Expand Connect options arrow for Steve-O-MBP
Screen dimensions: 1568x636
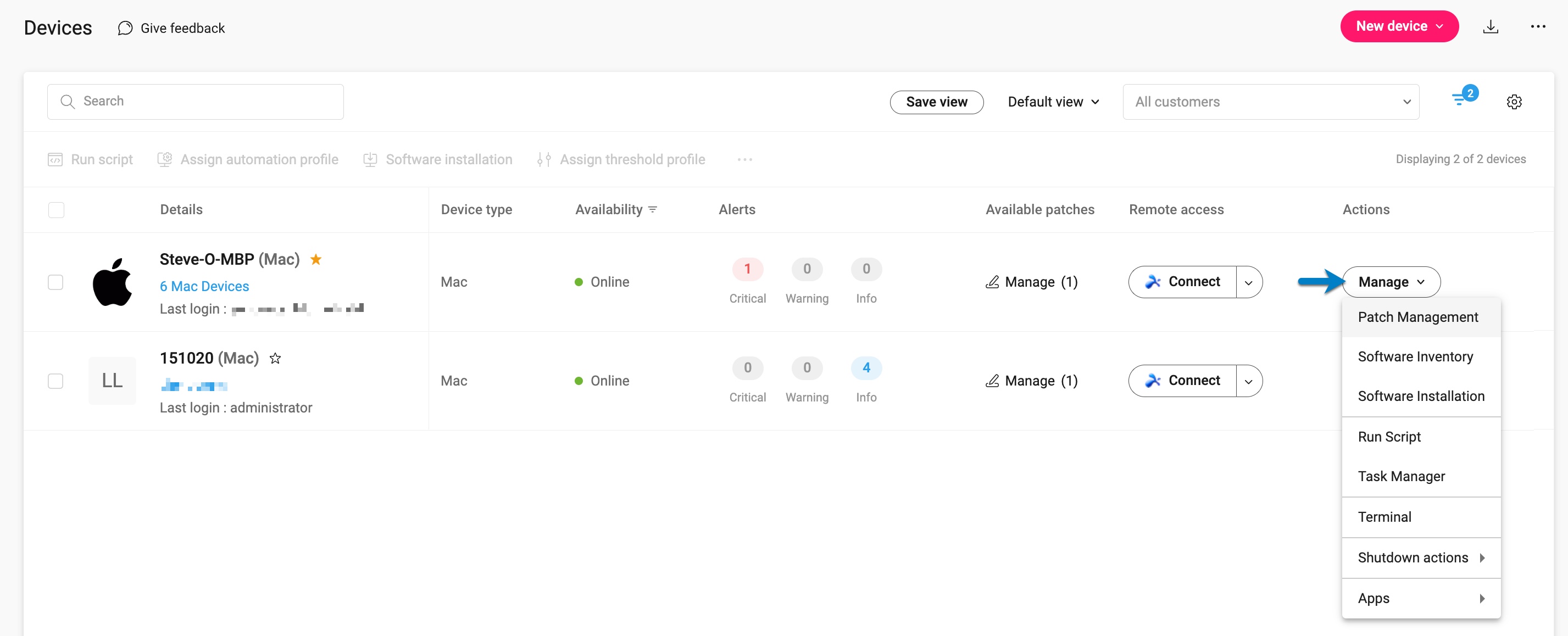pyautogui.click(x=1248, y=282)
